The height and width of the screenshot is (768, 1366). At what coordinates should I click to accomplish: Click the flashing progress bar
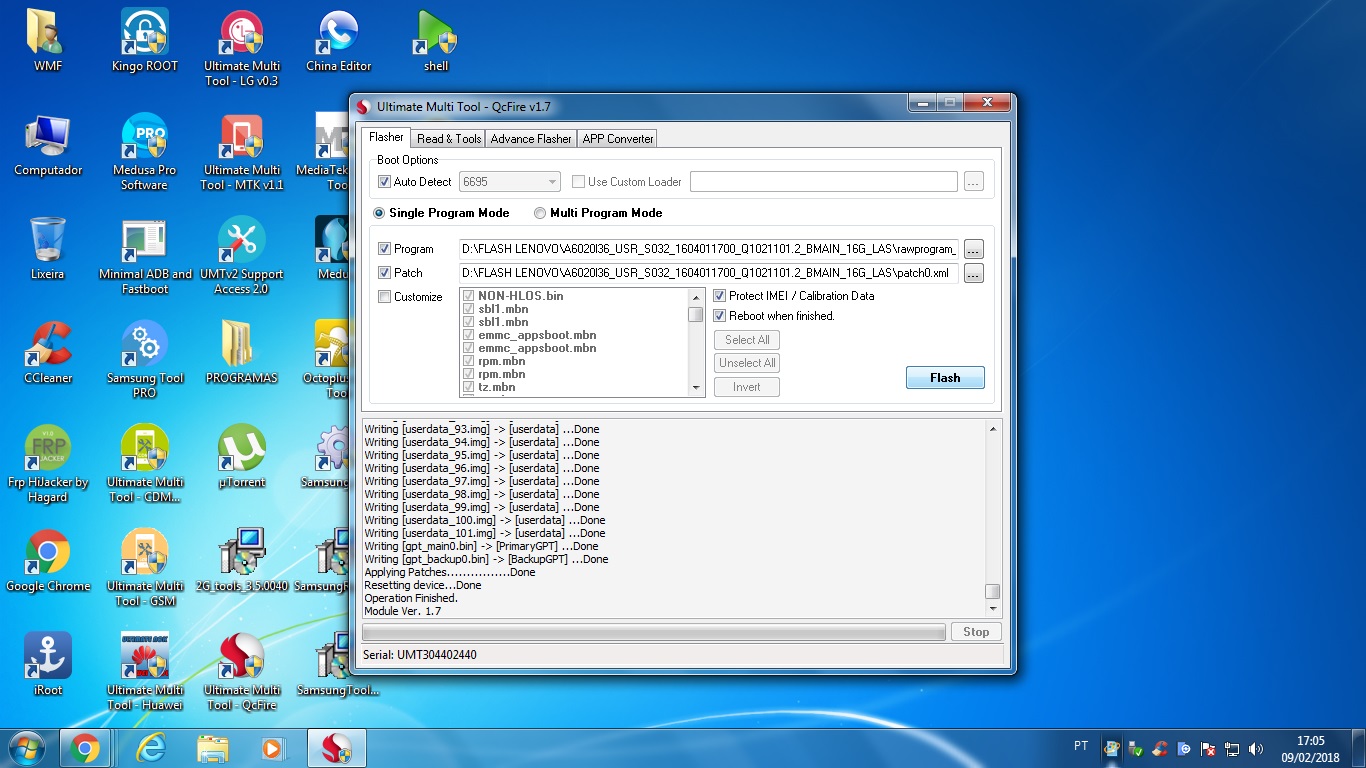(653, 632)
